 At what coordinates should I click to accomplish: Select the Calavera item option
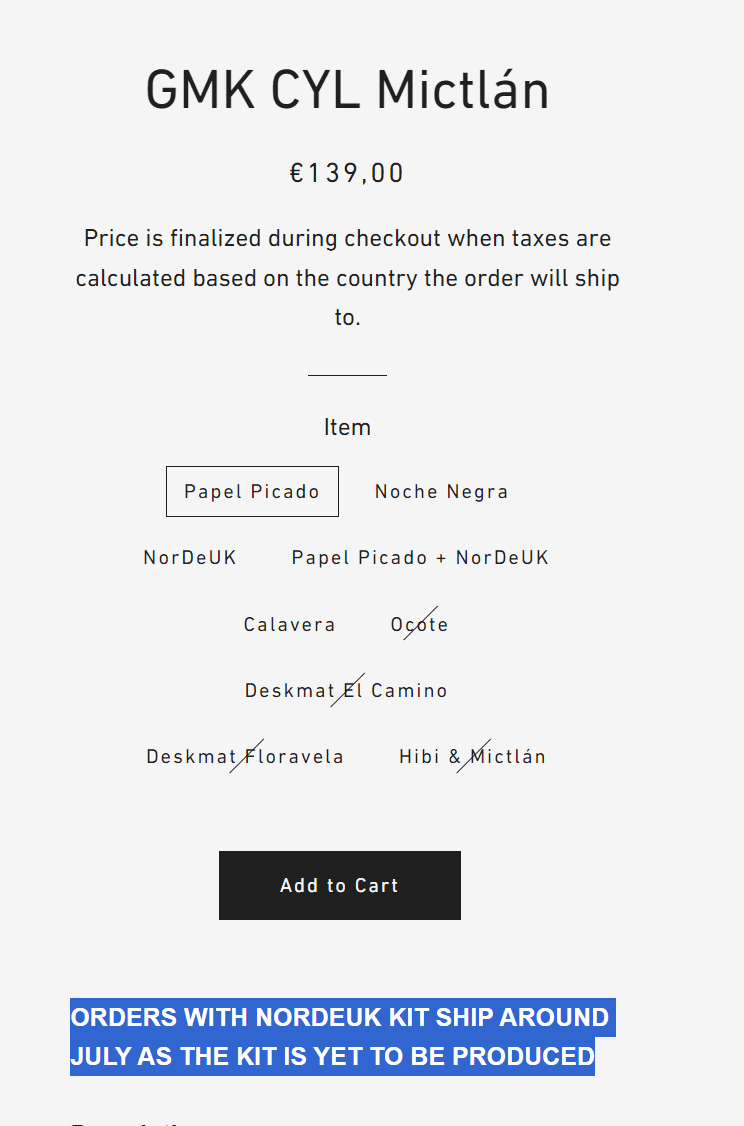(289, 625)
